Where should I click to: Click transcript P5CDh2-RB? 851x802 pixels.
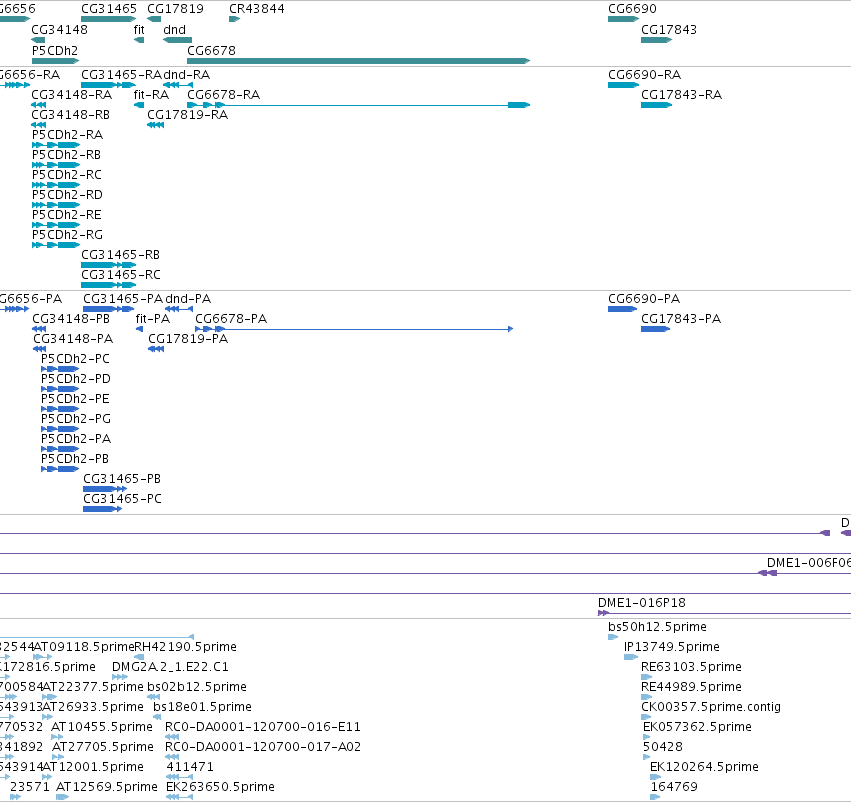click(x=66, y=155)
